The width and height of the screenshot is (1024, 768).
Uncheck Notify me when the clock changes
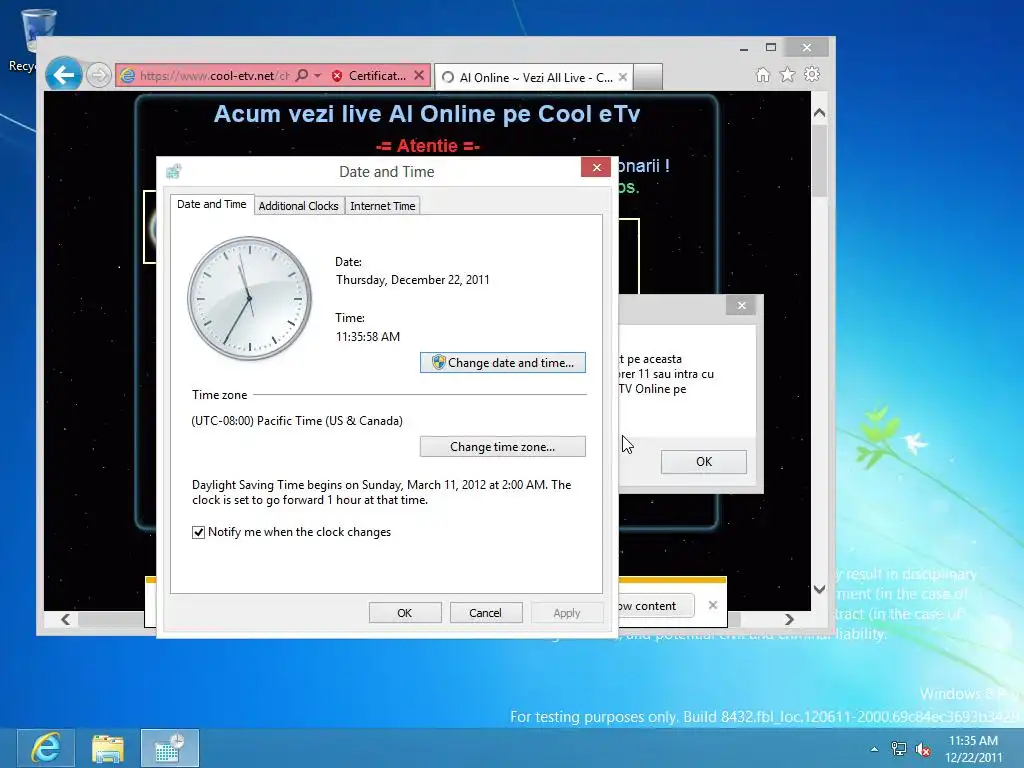pos(199,532)
